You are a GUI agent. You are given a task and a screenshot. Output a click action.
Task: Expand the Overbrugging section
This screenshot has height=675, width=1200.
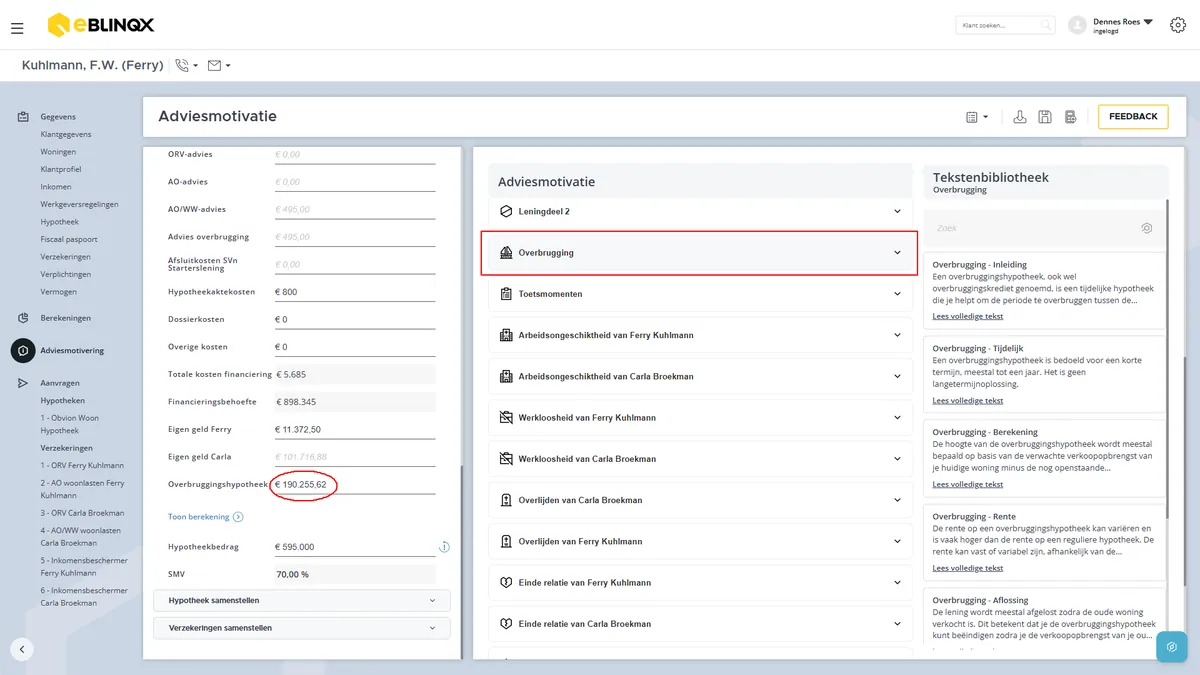coord(700,253)
